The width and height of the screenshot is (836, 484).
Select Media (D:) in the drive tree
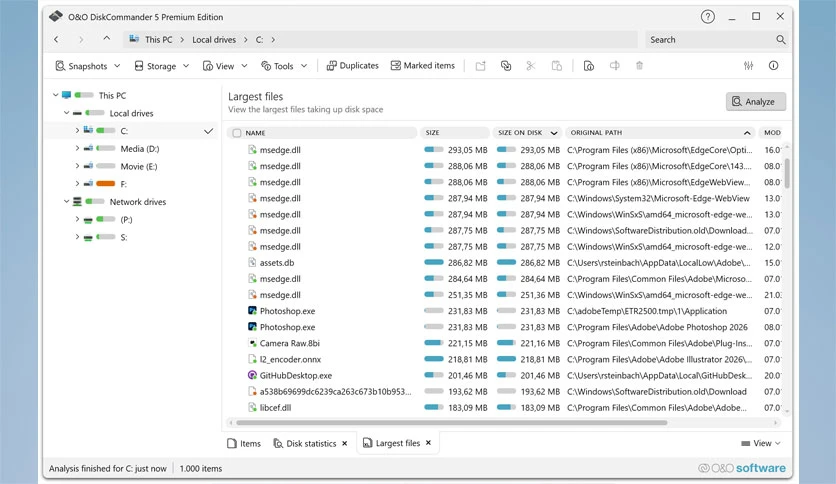pos(140,149)
